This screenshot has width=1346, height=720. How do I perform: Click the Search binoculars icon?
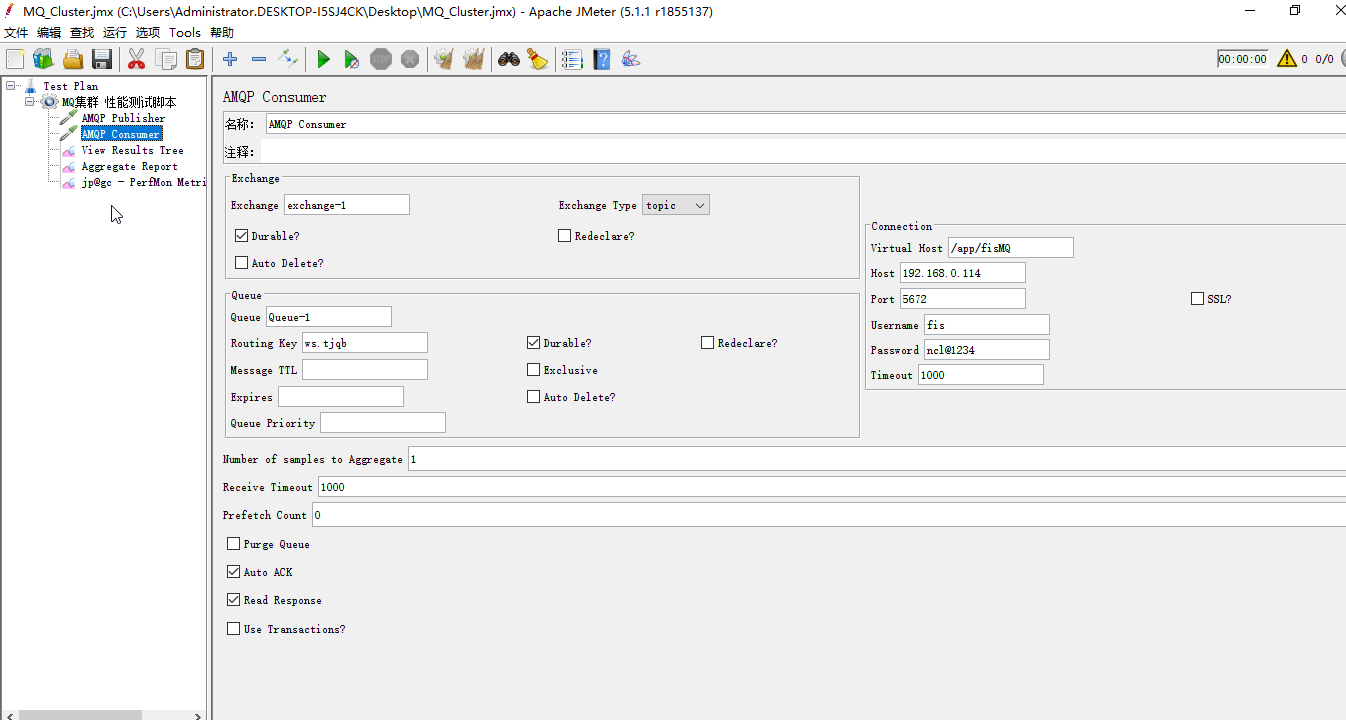pyautogui.click(x=509, y=59)
